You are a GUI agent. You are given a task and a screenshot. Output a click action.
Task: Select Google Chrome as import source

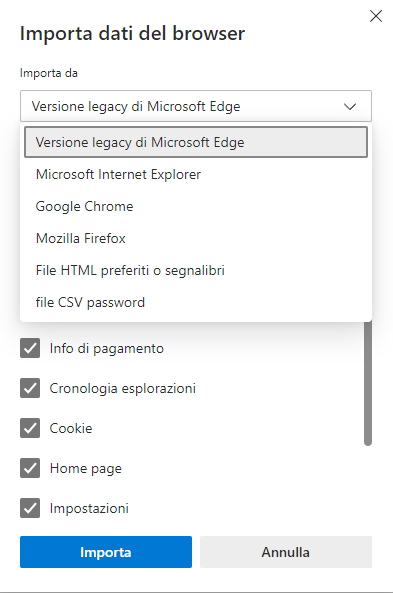[x=196, y=206]
